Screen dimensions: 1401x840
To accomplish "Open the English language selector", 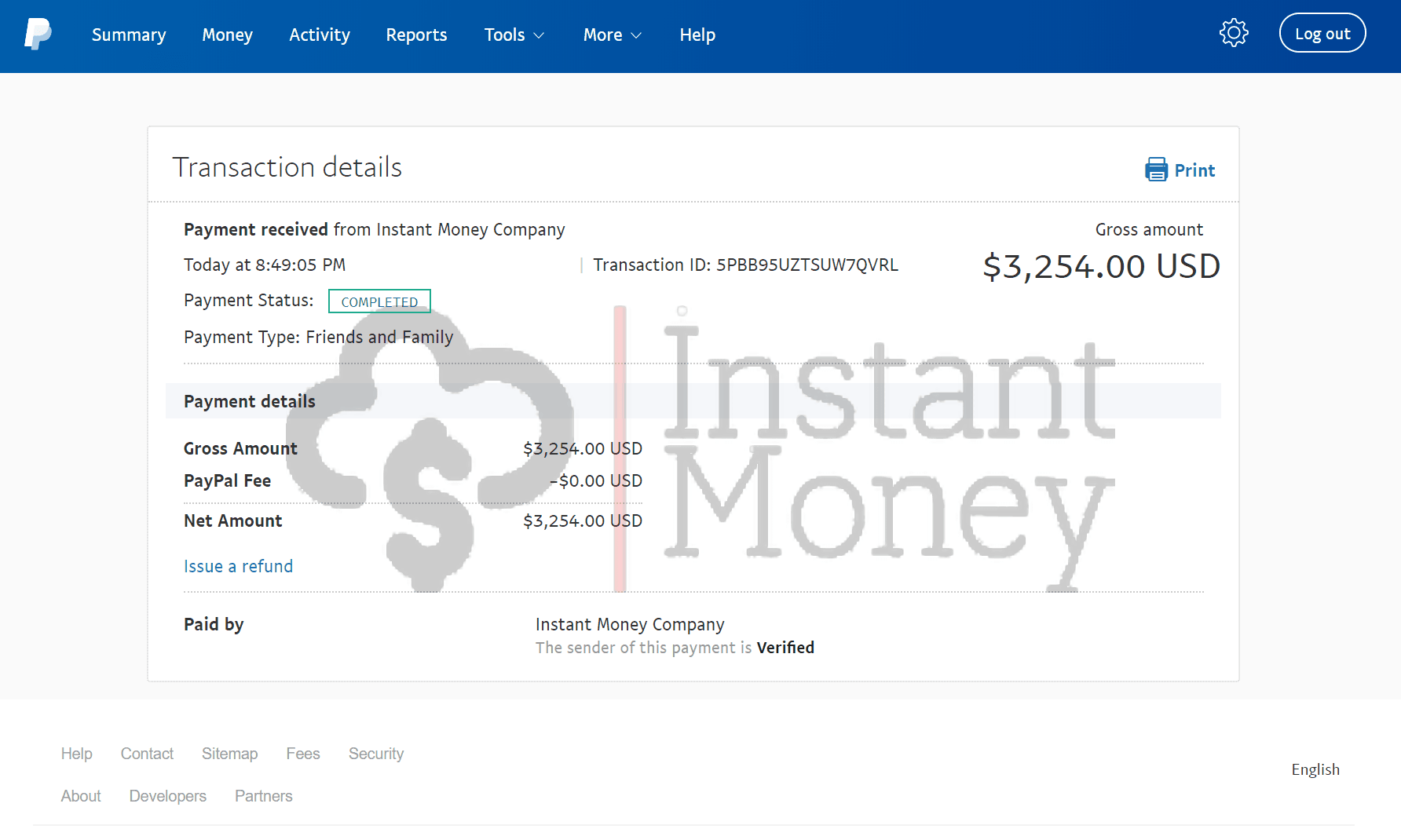I will [x=1315, y=769].
